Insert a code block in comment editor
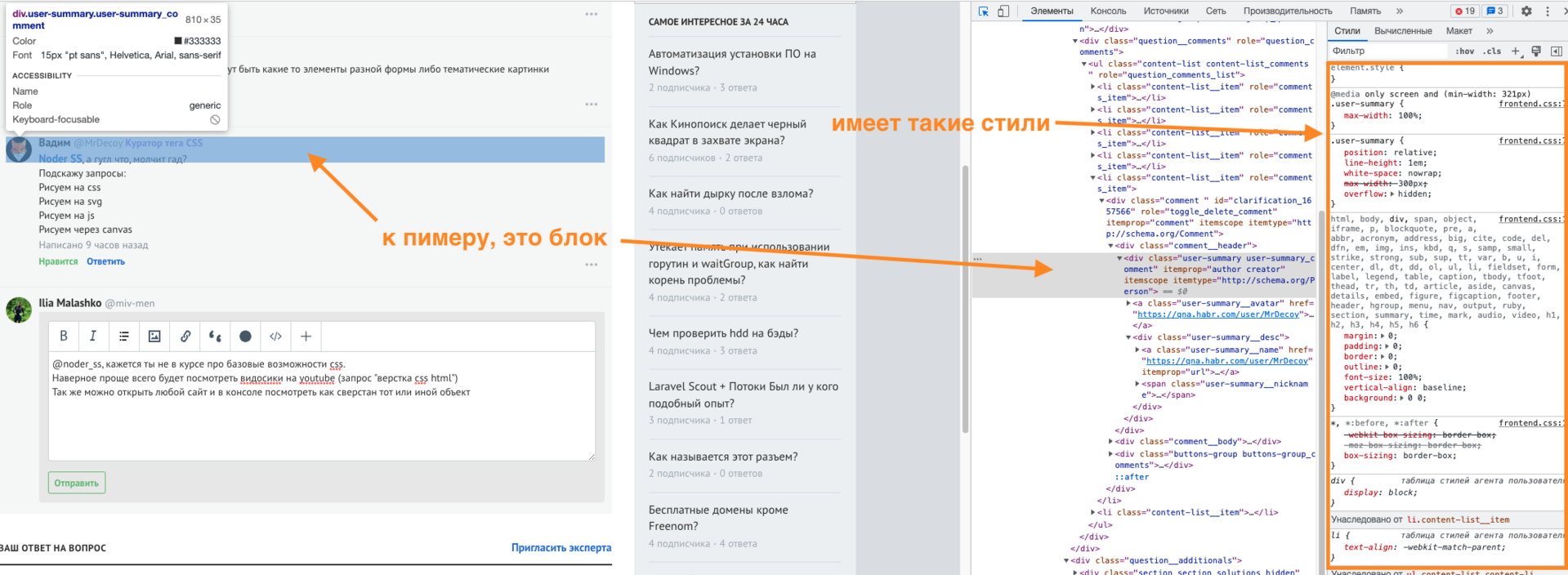The image size is (1568, 575). point(276,336)
